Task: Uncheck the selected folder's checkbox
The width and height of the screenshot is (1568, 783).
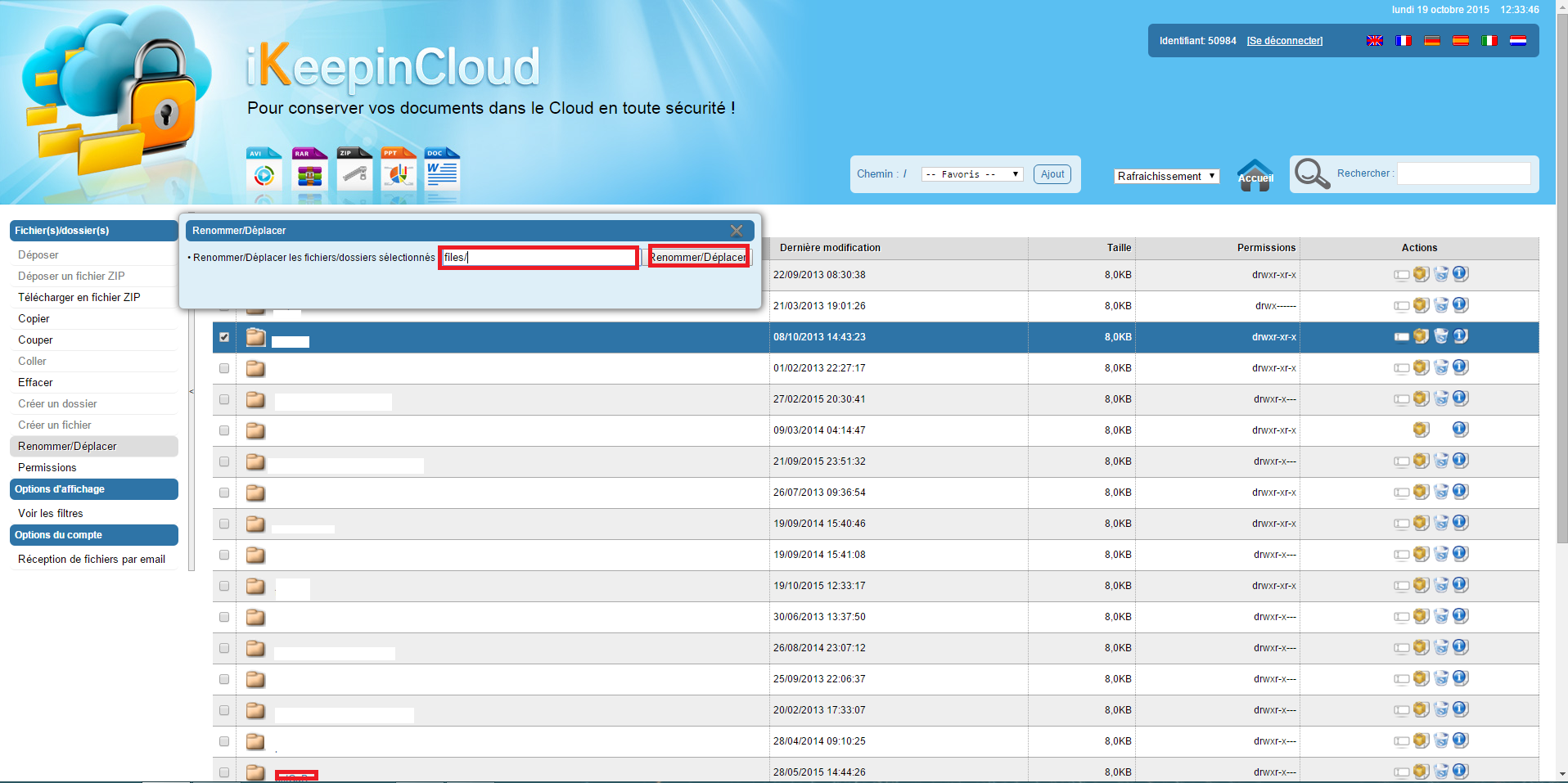Action: (x=223, y=336)
